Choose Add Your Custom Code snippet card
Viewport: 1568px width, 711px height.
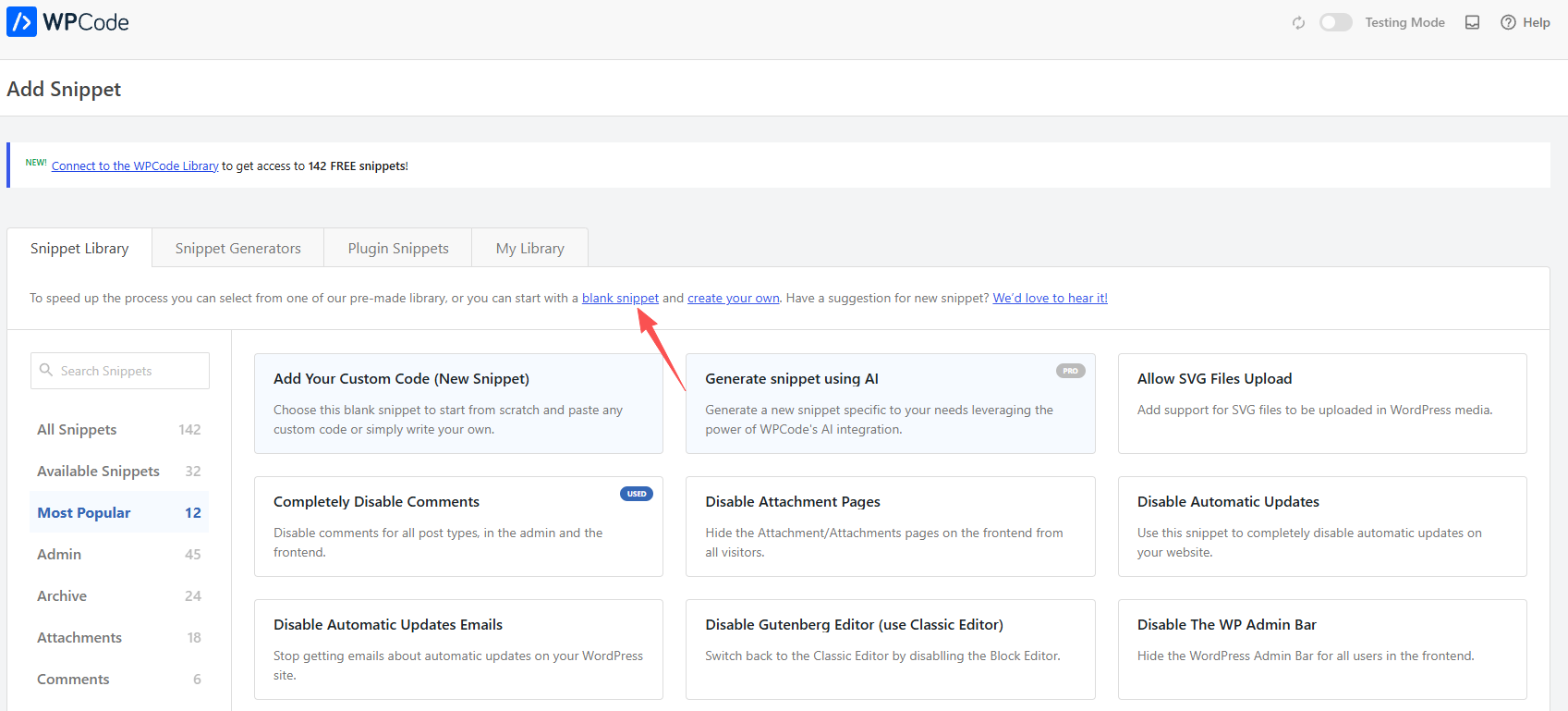coord(458,403)
